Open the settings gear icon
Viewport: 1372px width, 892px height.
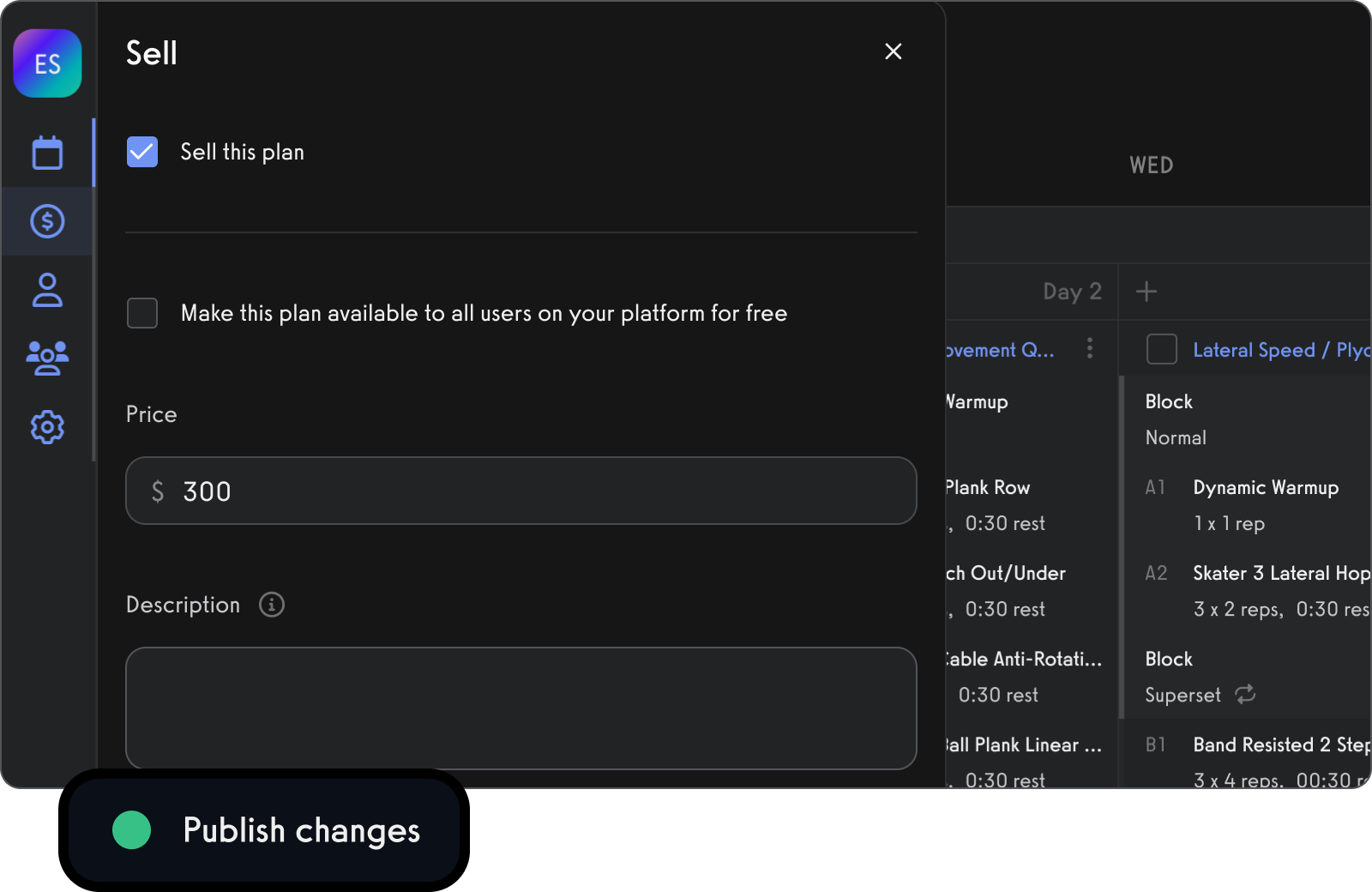tap(47, 426)
